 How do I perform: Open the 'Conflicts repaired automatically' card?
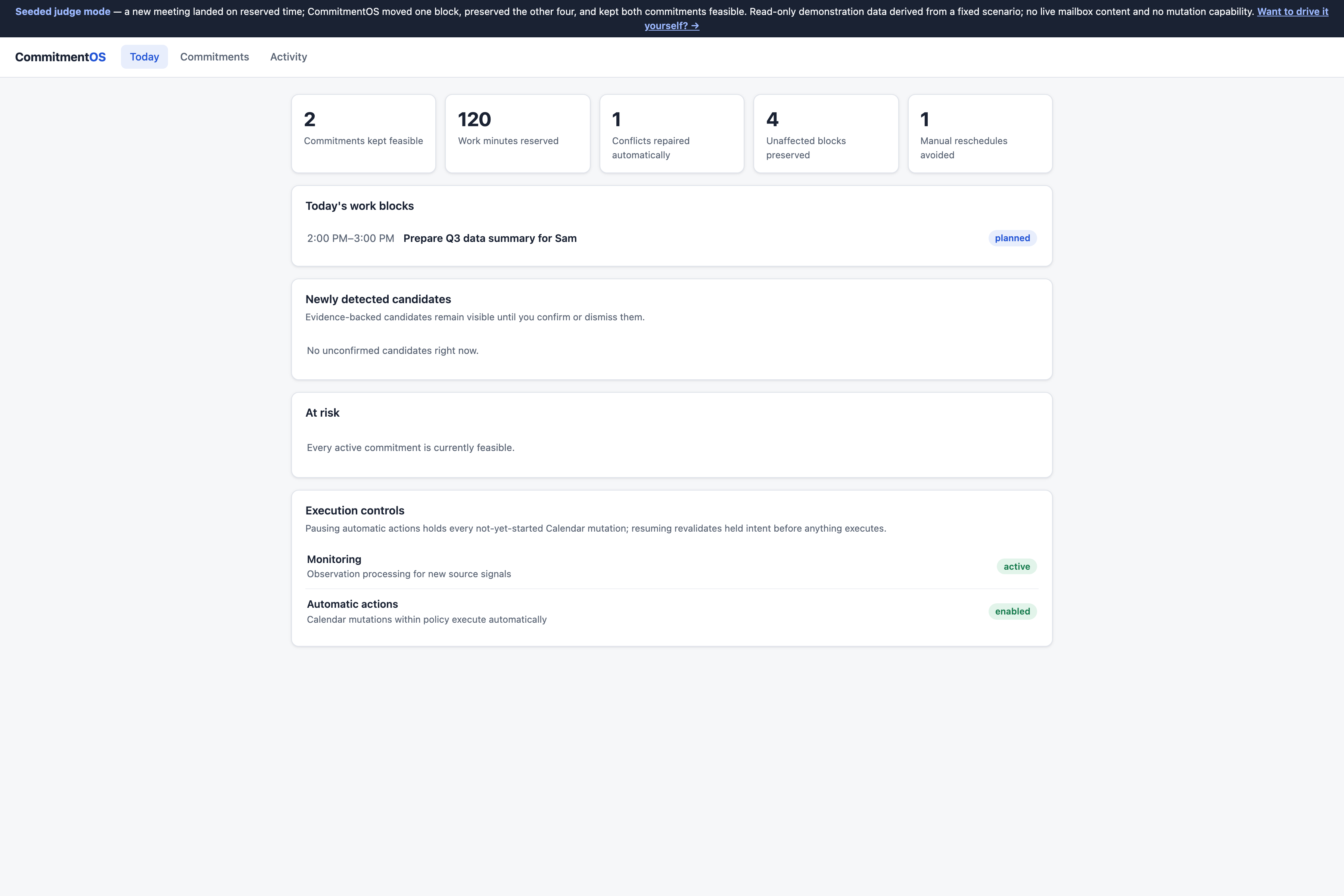coord(671,134)
